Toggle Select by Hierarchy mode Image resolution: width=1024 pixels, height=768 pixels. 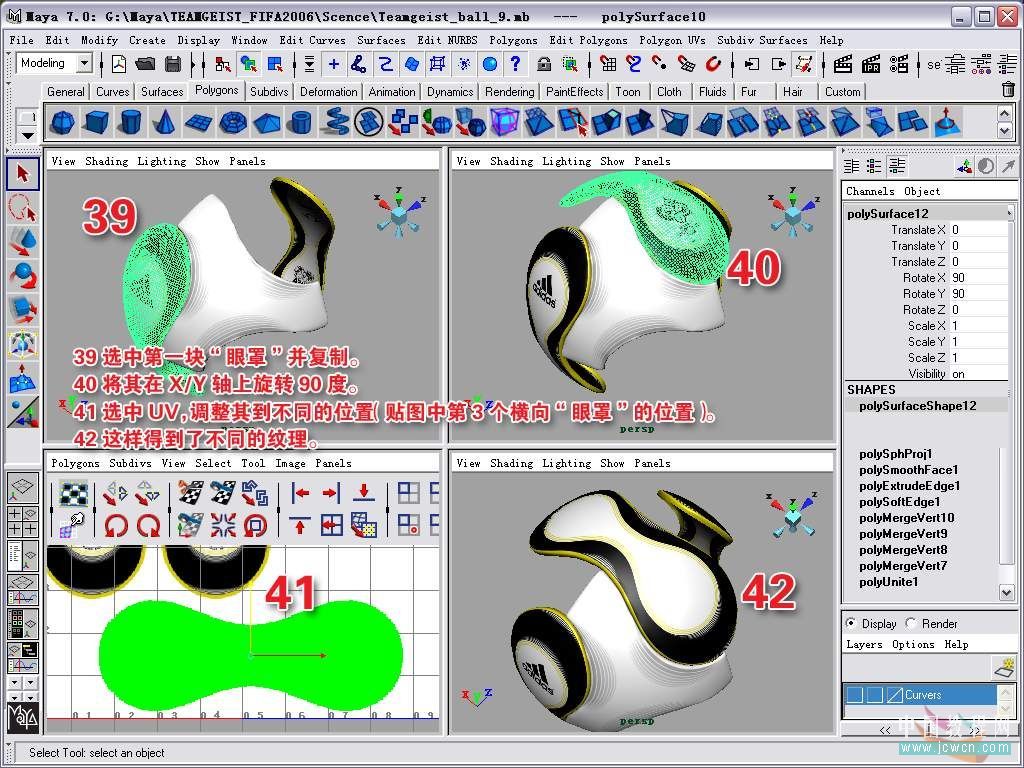point(223,64)
